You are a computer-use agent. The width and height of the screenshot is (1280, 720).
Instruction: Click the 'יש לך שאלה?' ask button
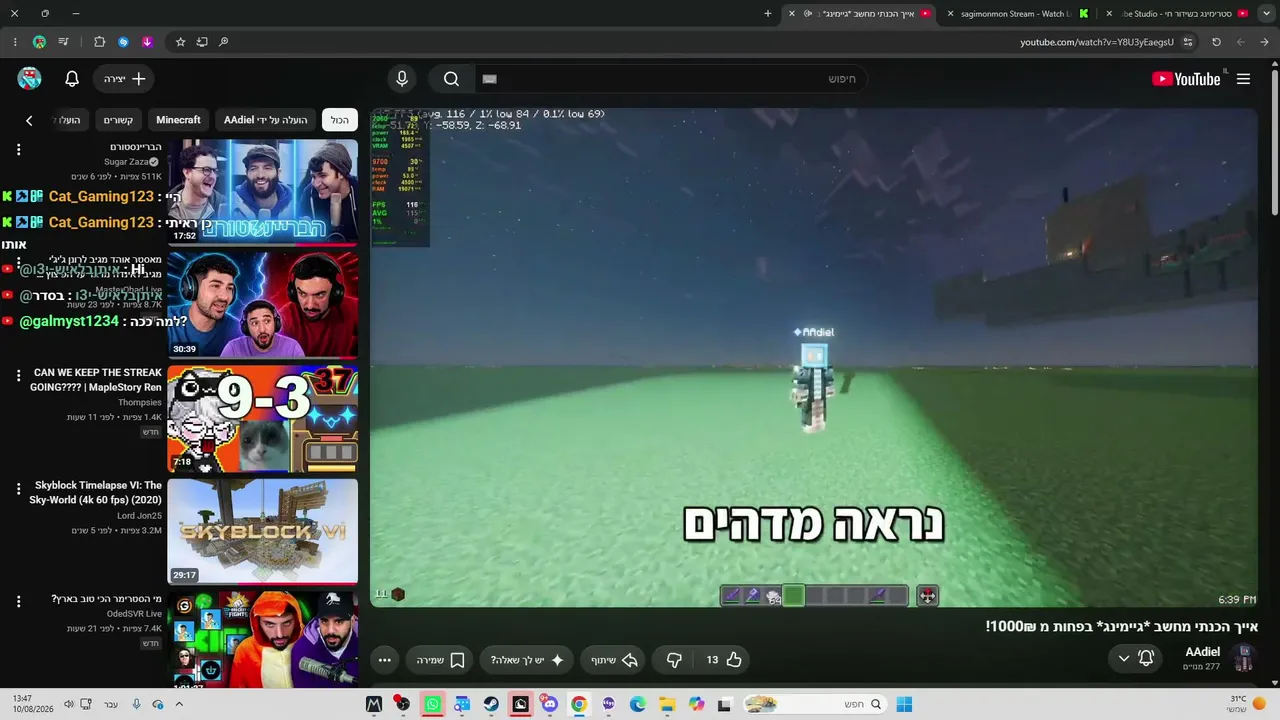528,660
